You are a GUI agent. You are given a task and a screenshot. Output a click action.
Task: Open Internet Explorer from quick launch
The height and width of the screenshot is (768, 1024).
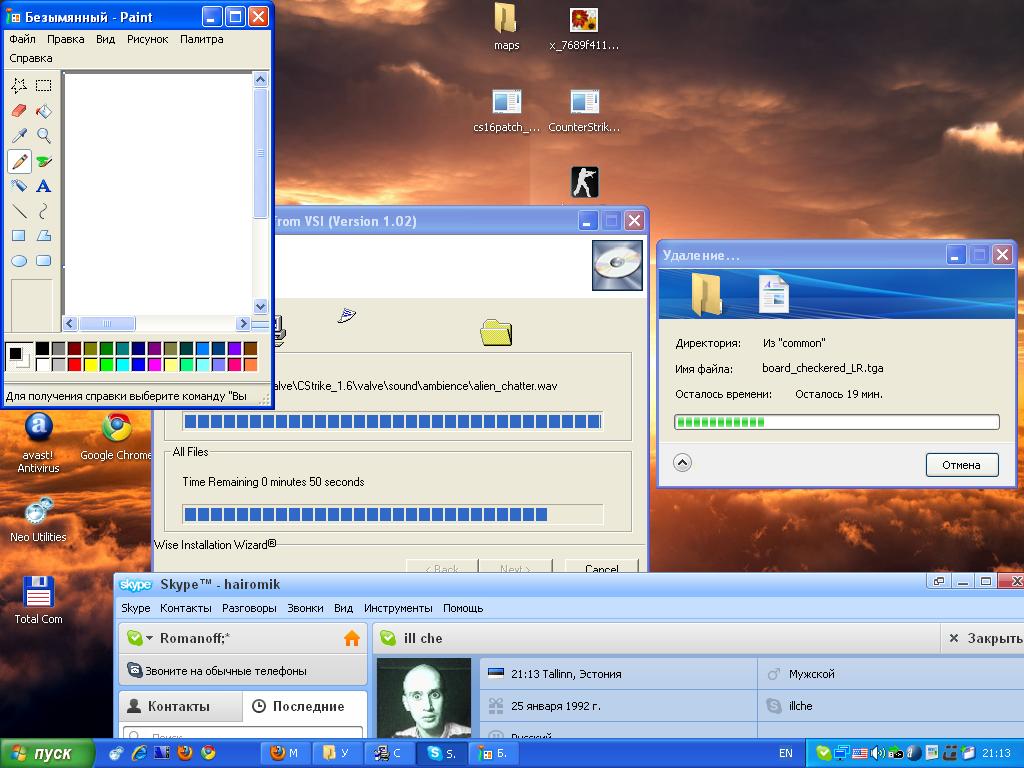[x=139, y=753]
